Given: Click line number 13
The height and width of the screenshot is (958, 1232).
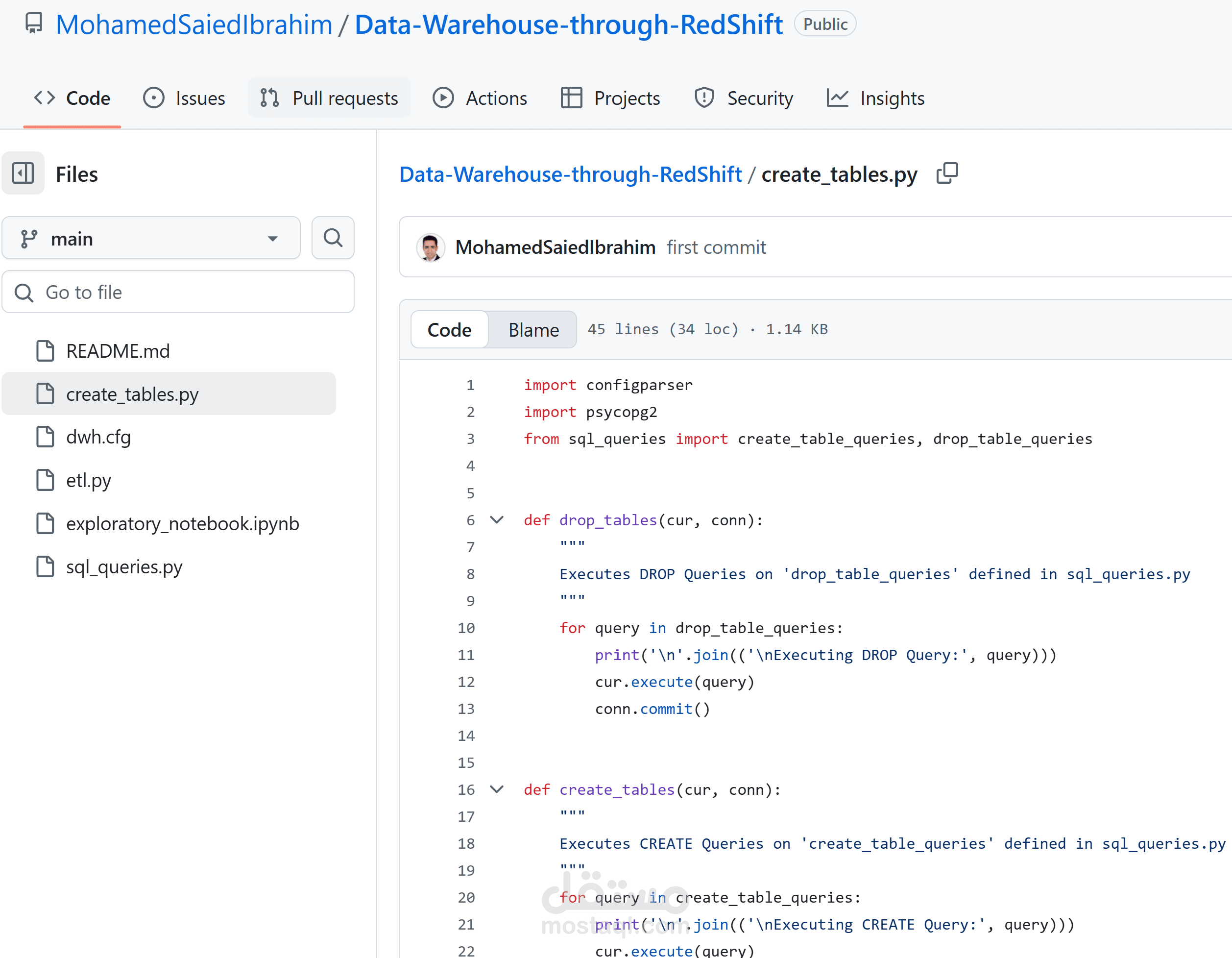Looking at the screenshot, I should [x=466, y=709].
